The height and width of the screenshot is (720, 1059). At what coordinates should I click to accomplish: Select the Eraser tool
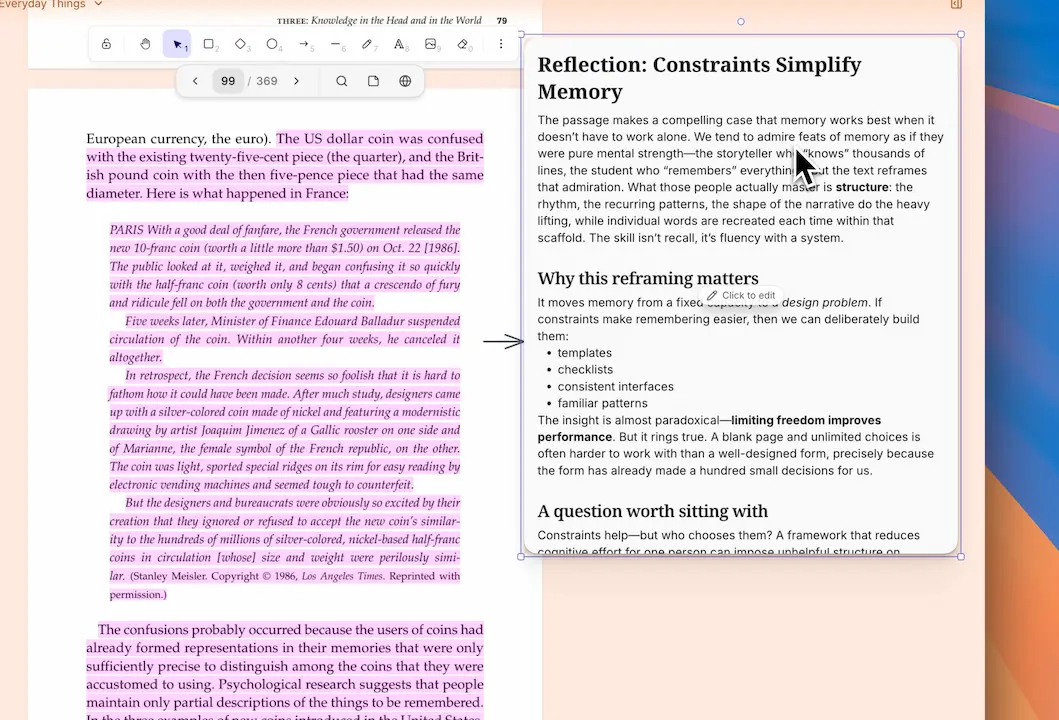click(462, 44)
